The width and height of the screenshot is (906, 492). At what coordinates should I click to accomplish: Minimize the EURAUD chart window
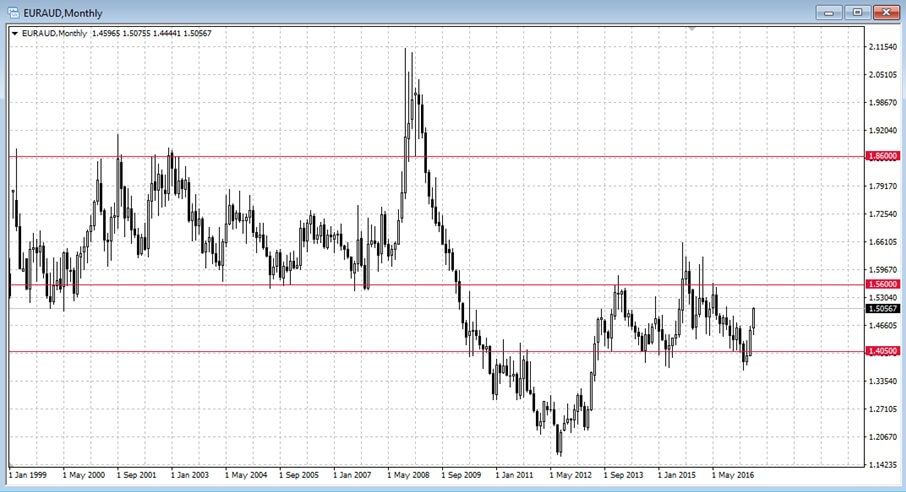coord(828,12)
